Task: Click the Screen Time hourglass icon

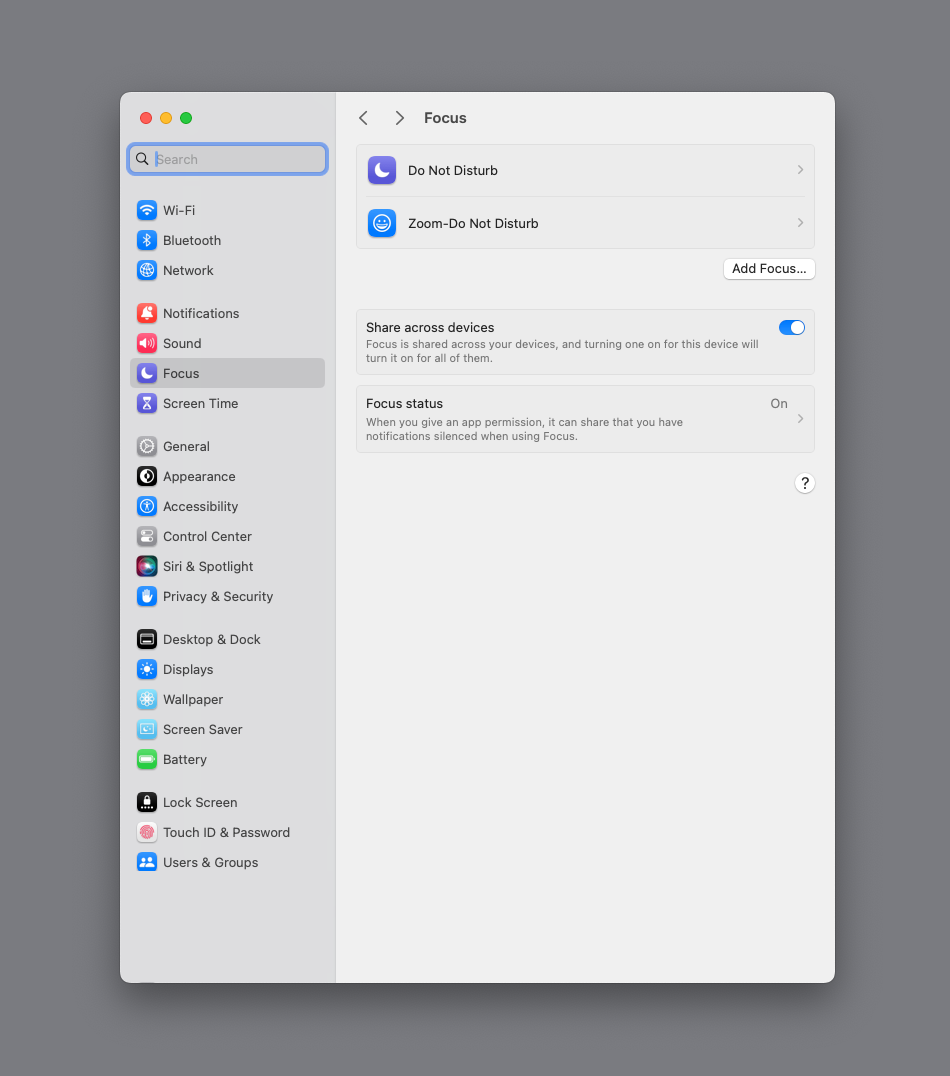Action: click(x=147, y=404)
